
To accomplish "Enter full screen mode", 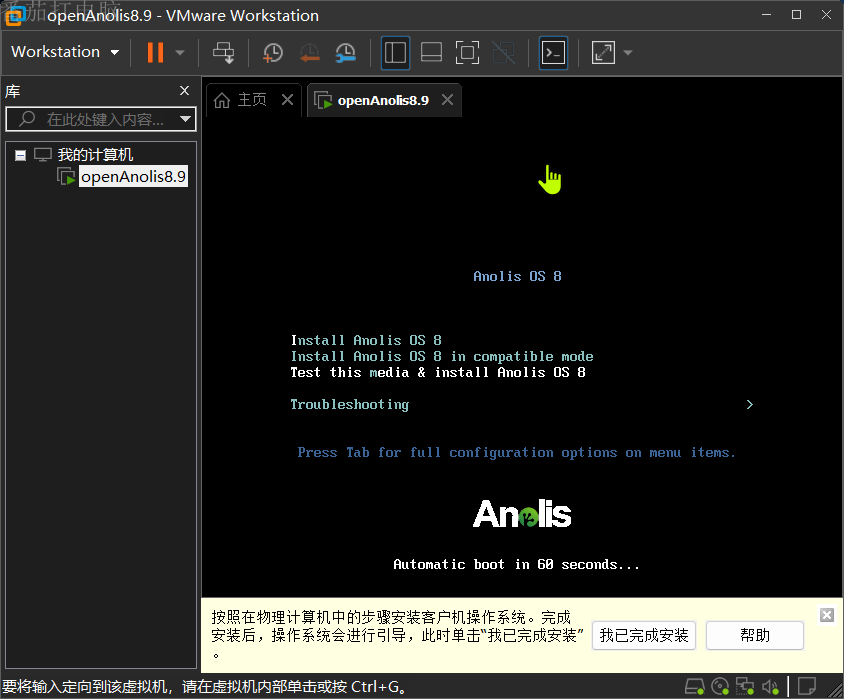I will (467, 53).
